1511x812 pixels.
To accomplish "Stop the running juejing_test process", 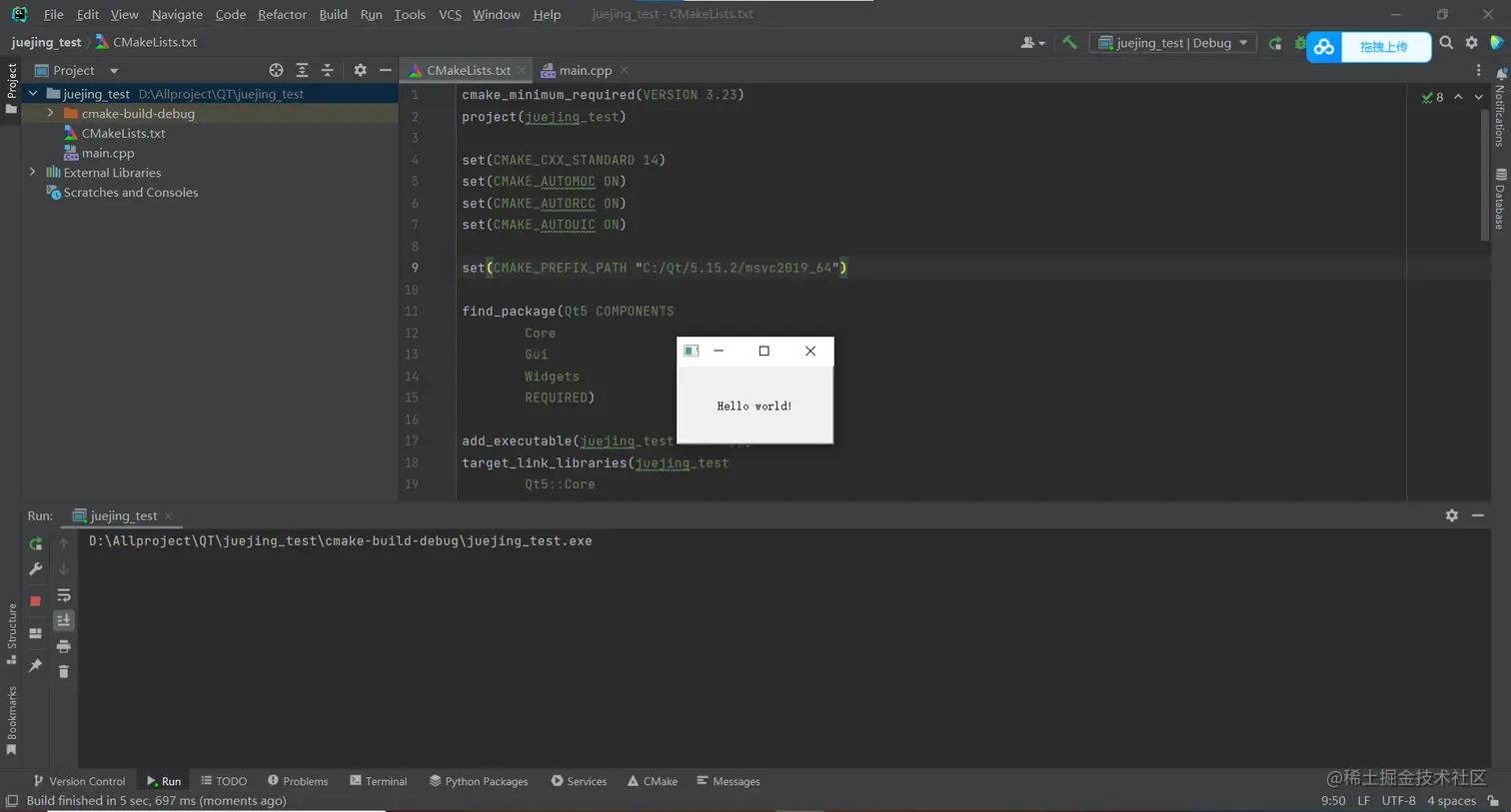I will coord(35,600).
